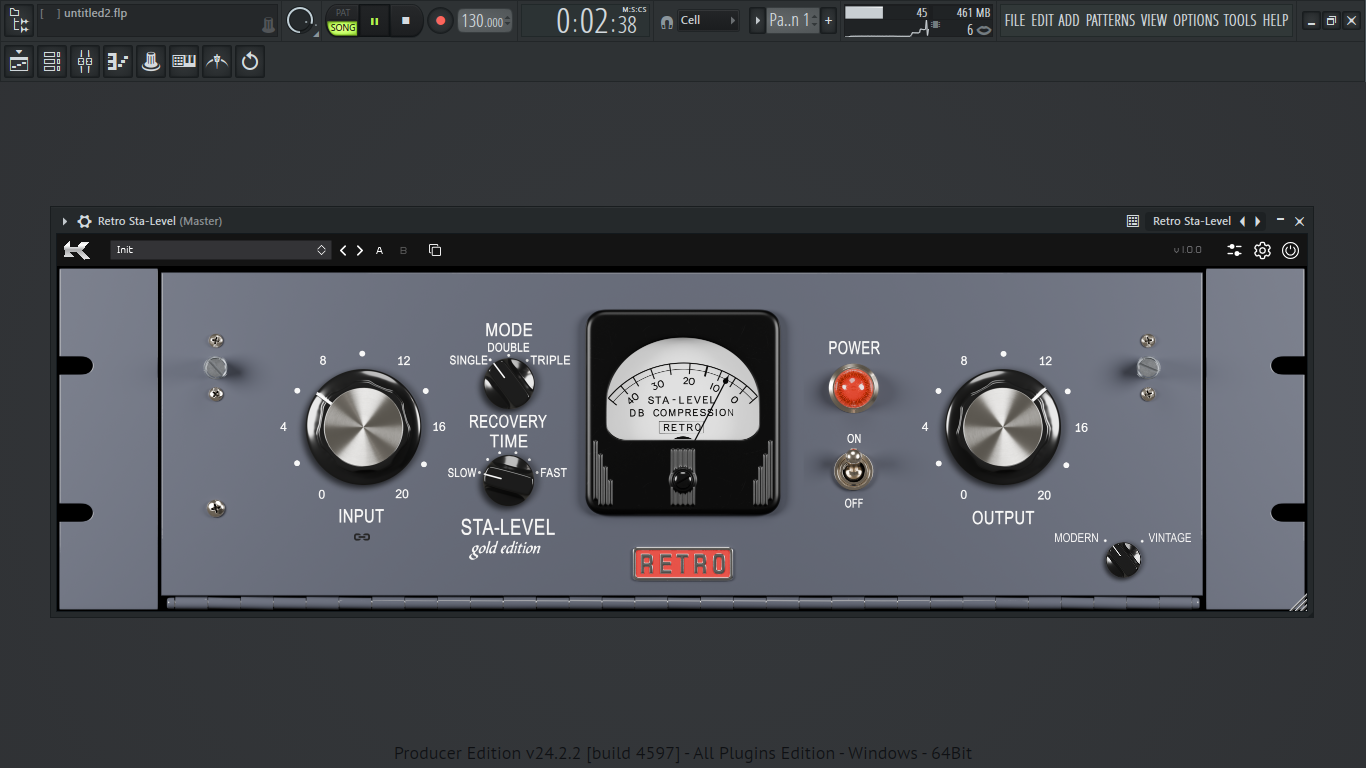Image resolution: width=1366 pixels, height=768 pixels.
Task: Open the plugin picker knob icon
Action: coord(151,62)
